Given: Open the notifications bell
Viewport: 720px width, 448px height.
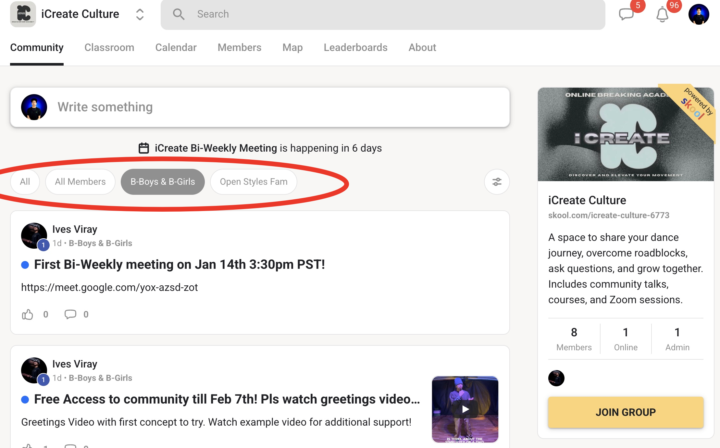Looking at the screenshot, I should pyautogui.click(x=662, y=14).
